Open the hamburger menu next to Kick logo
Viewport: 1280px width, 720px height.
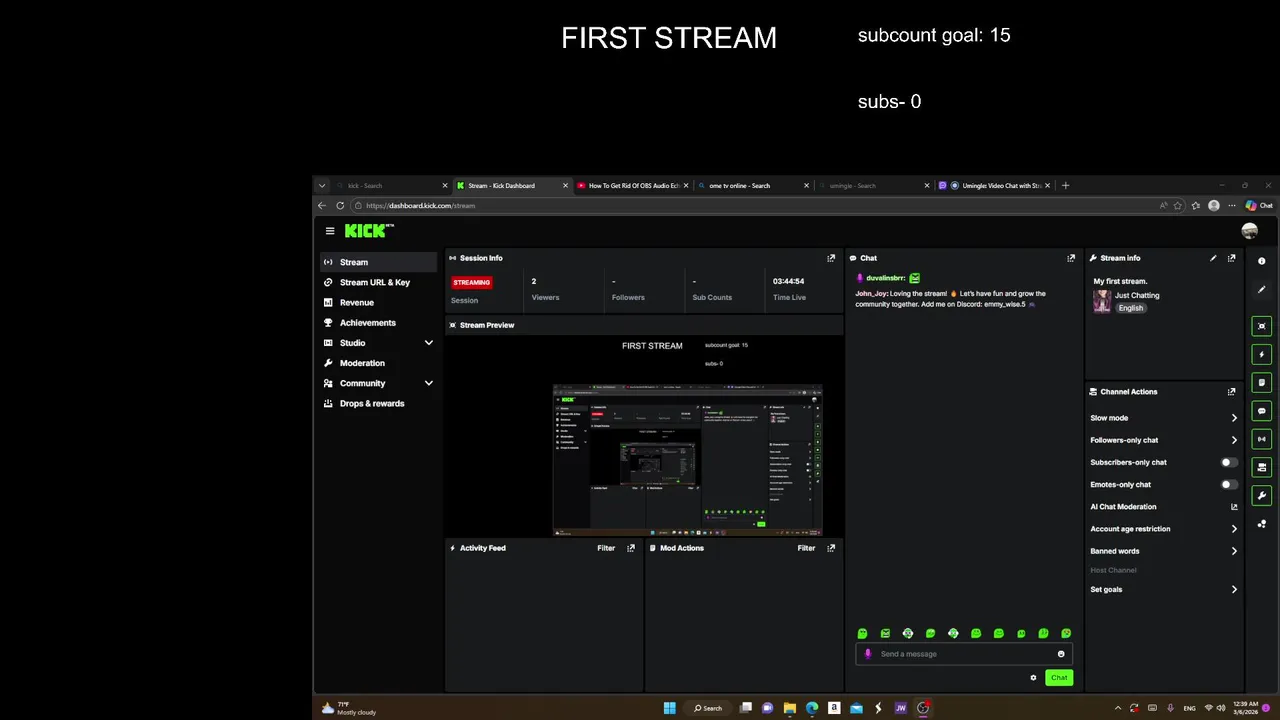tap(330, 231)
